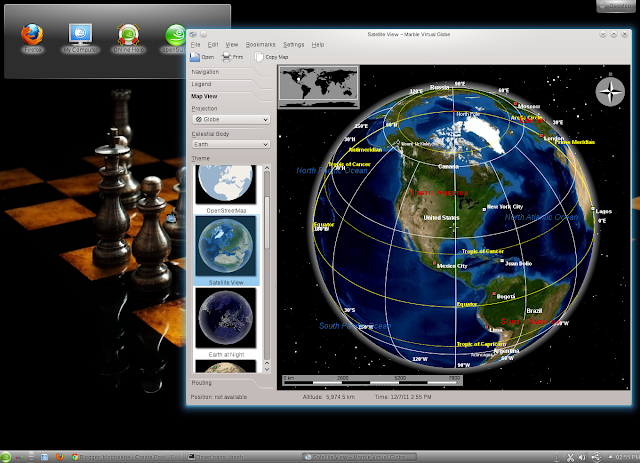Click the Open toolbar button in Marble

202,57
